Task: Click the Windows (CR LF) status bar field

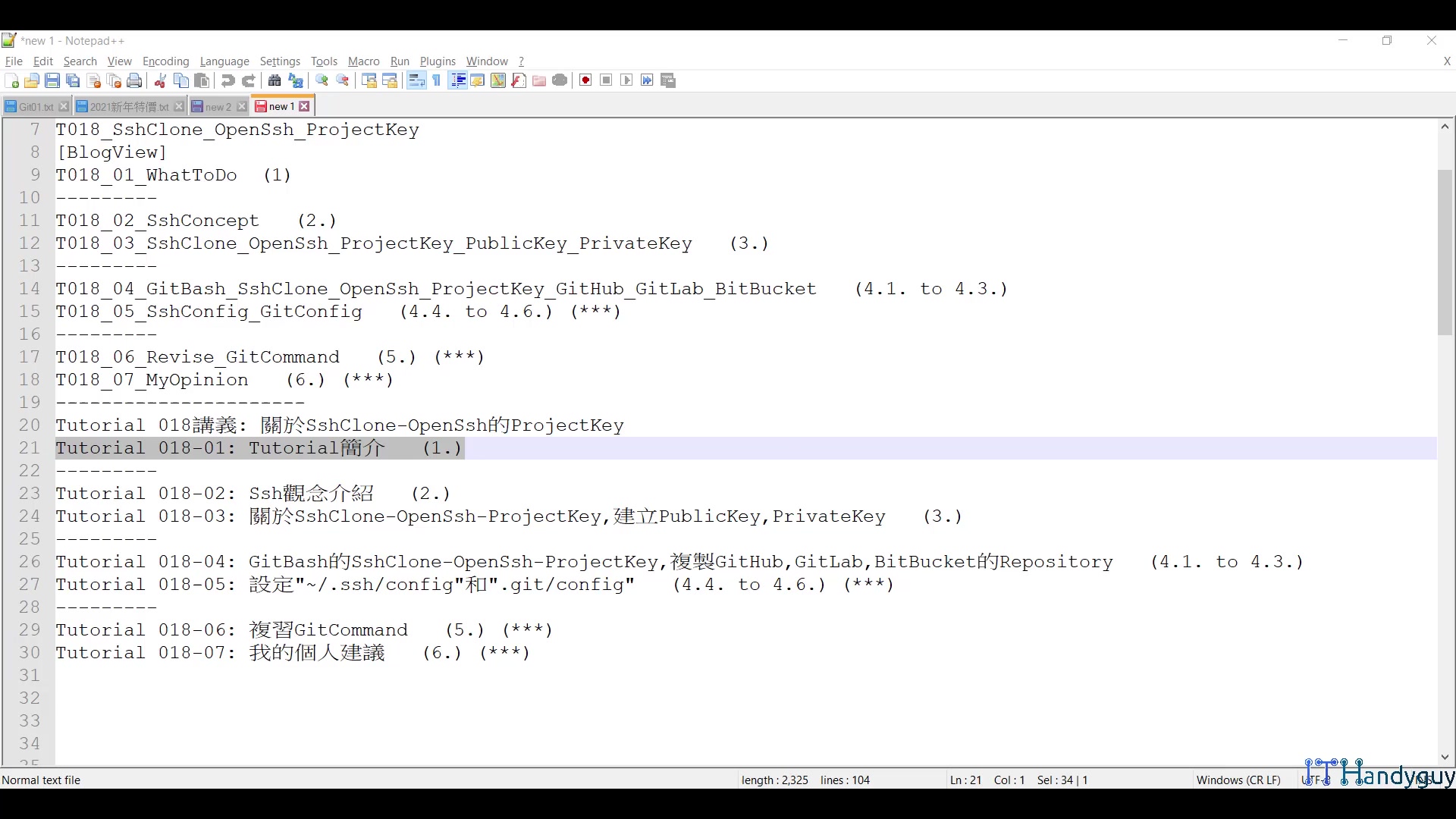Action: (1238, 780)
